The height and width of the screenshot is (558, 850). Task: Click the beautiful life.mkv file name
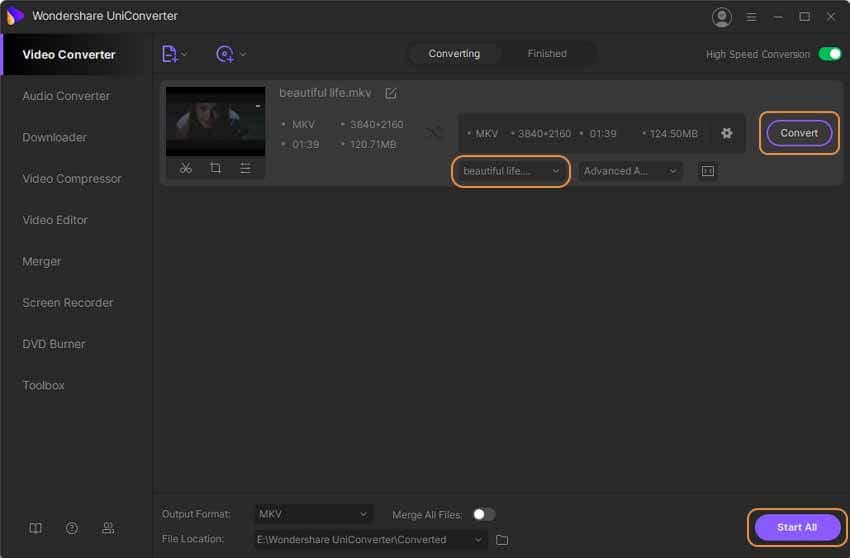click(x=325, y=93)
